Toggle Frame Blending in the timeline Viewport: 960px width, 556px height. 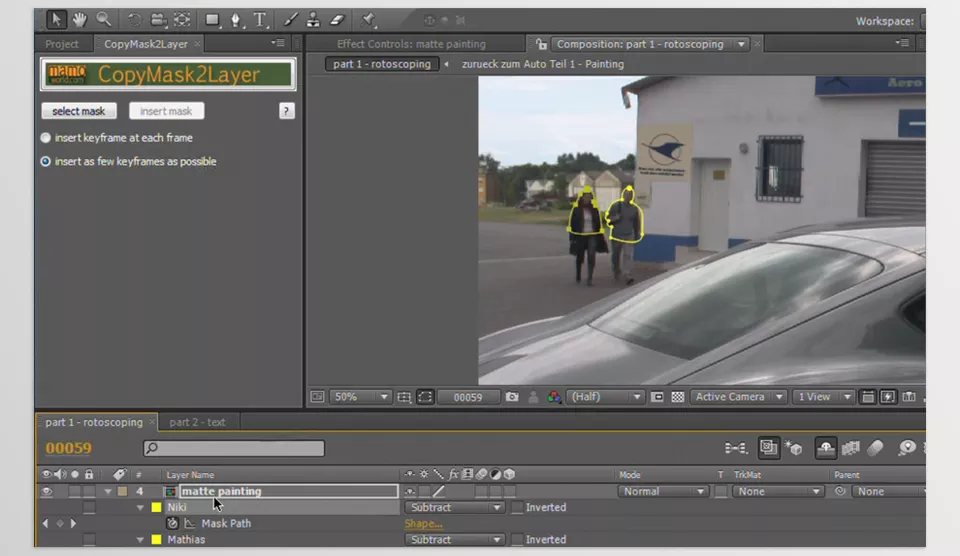(850, 448)
